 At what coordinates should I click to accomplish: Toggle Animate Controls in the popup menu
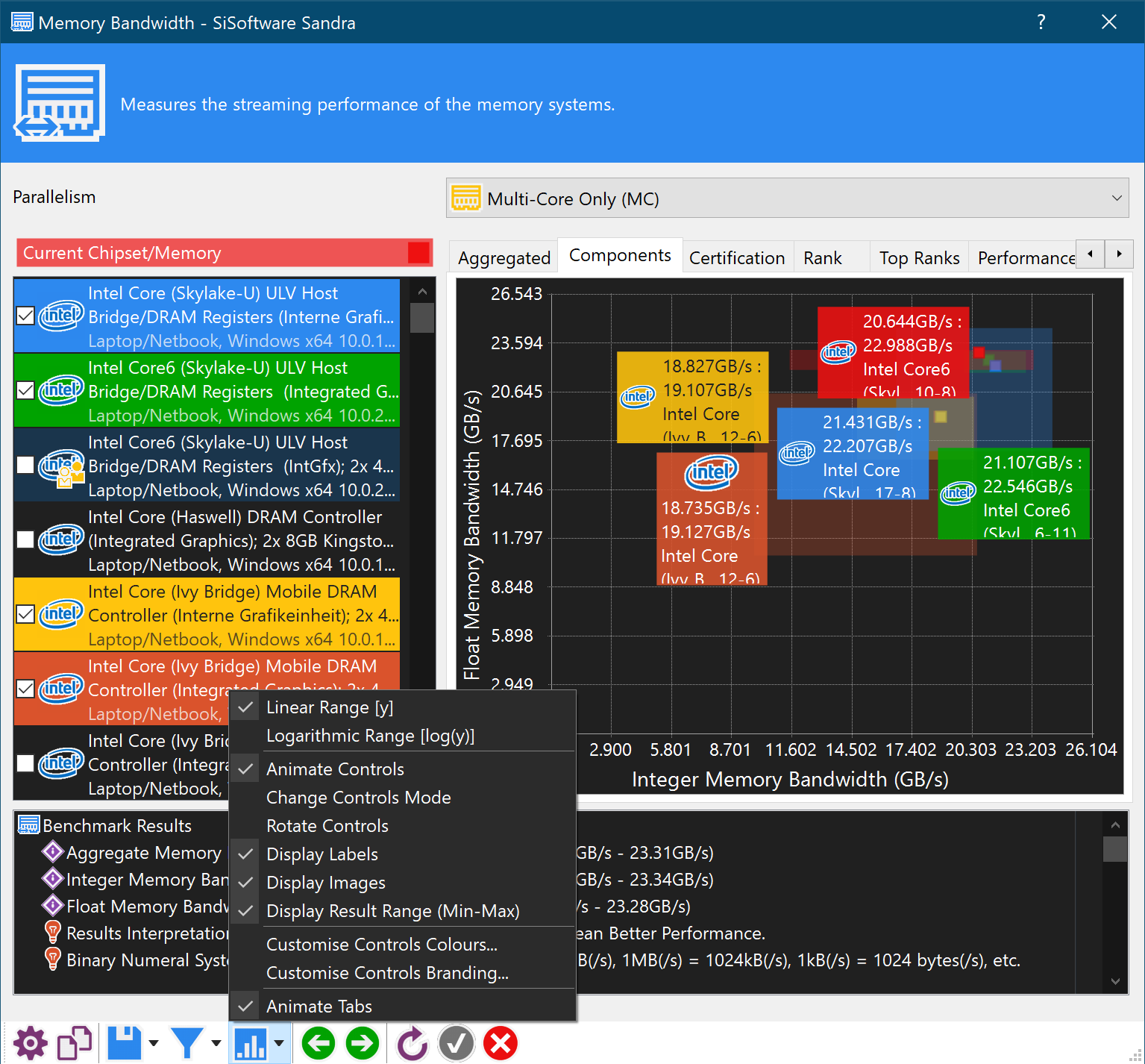click(402, 769)
